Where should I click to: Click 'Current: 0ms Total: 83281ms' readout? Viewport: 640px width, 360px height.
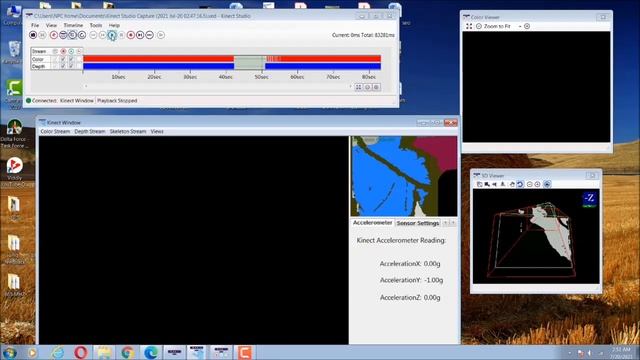pos(363,35)
